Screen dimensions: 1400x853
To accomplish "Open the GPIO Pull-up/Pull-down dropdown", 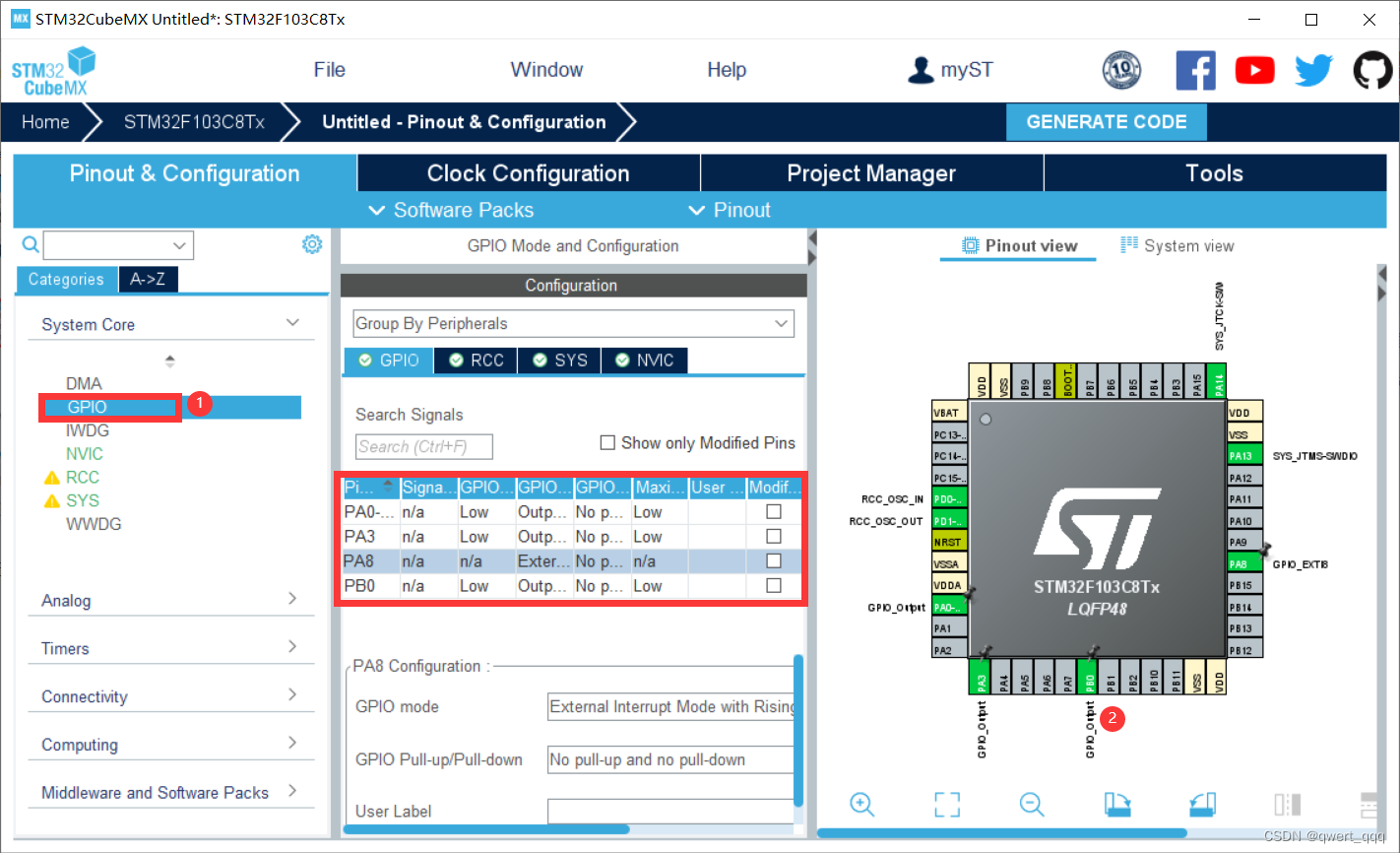I will [671, 759].
